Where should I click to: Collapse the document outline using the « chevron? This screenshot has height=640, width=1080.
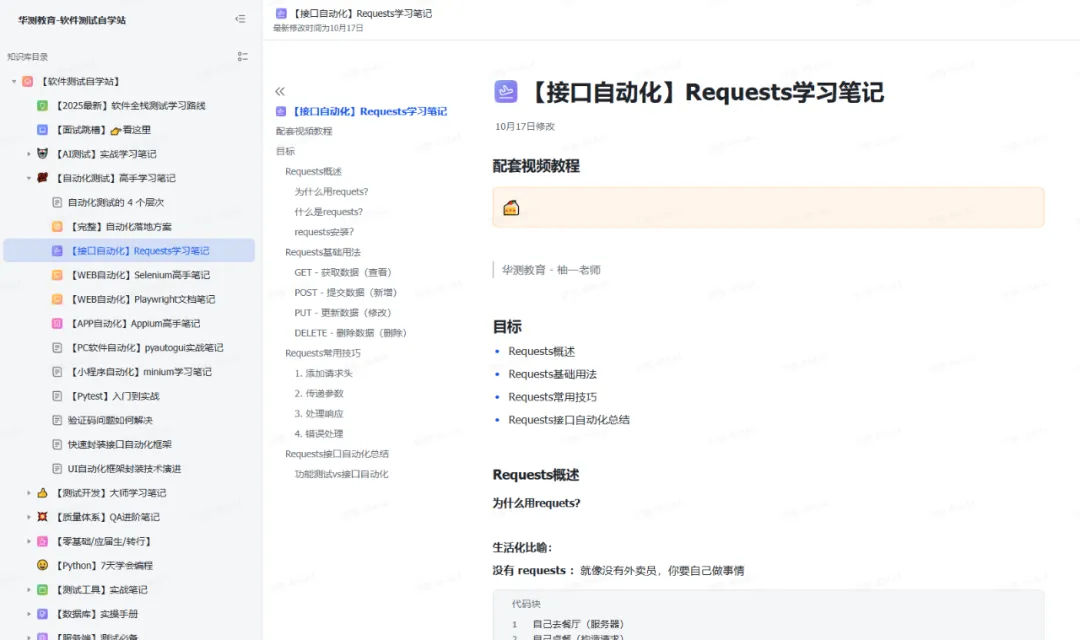tap(279, 90)
